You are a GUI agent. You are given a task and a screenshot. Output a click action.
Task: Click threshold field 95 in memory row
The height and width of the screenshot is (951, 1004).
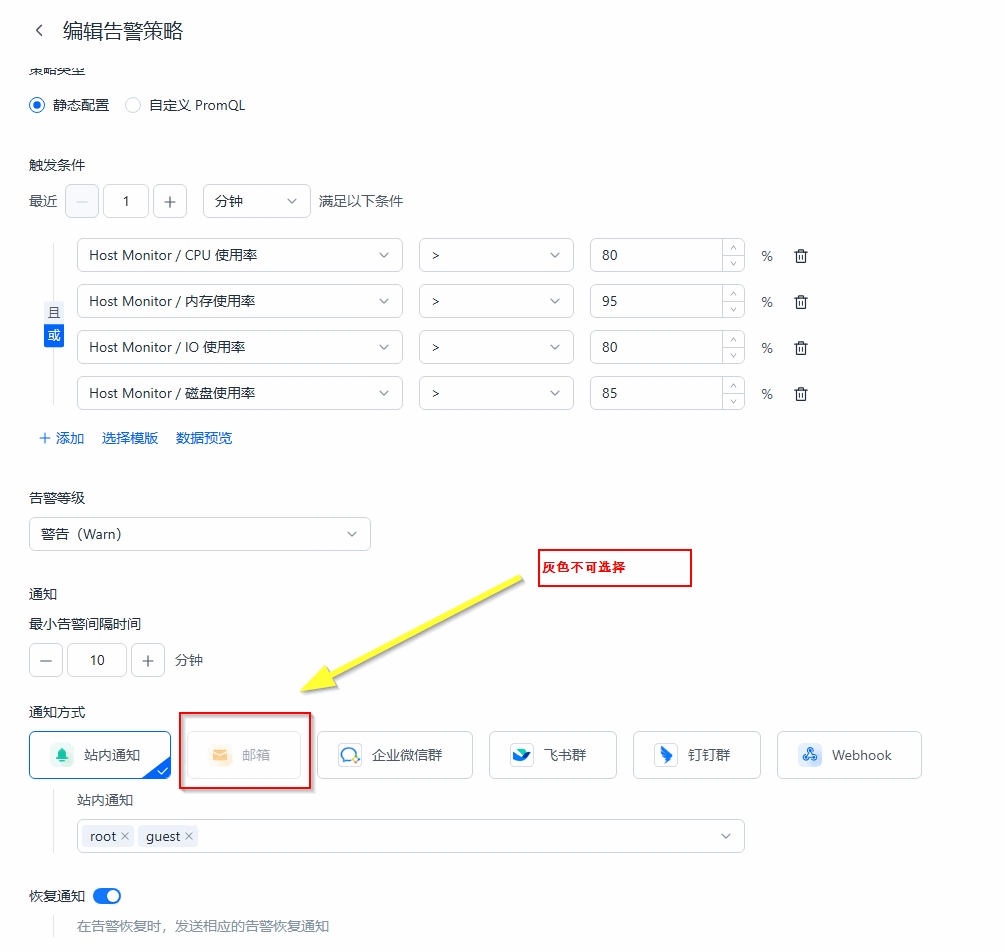656,301
